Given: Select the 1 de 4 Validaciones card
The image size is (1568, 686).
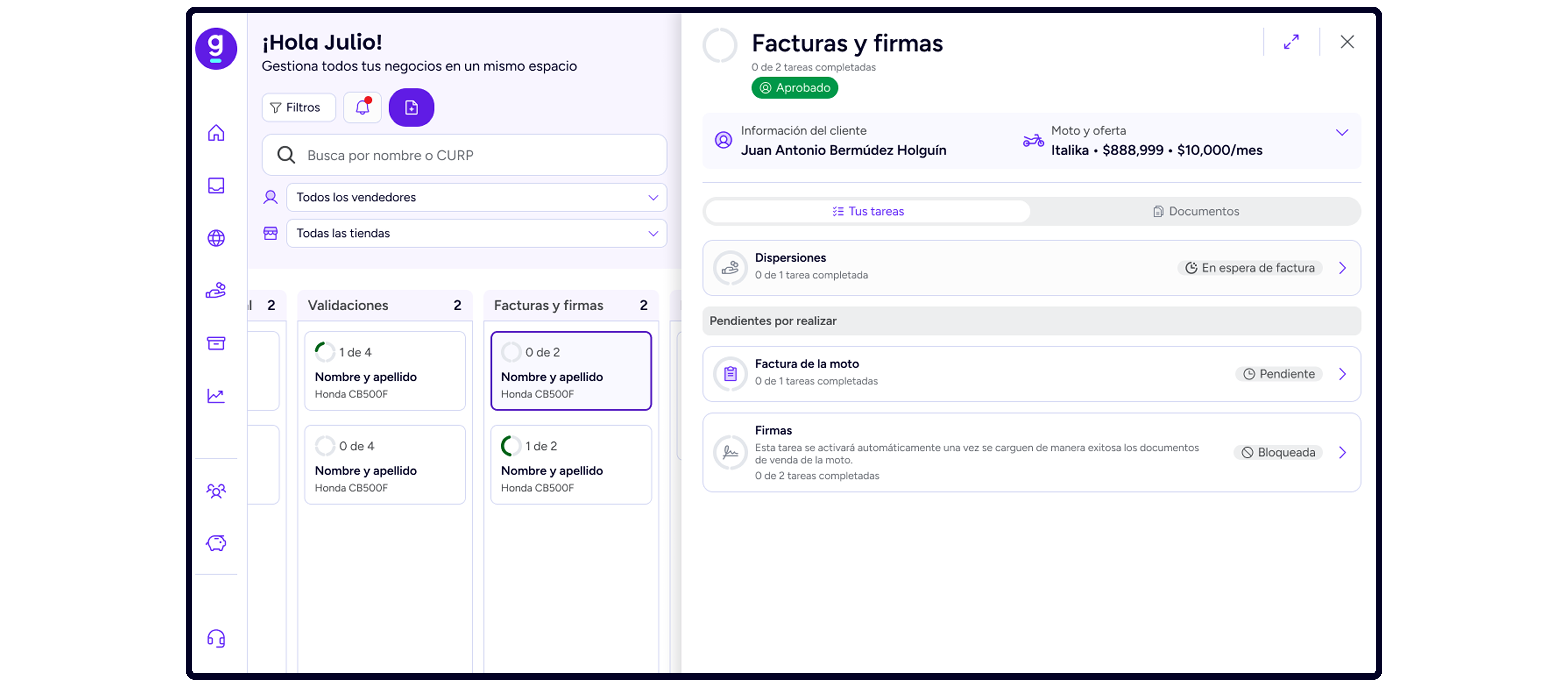Looking at the screenshot, I should [385, 371].
